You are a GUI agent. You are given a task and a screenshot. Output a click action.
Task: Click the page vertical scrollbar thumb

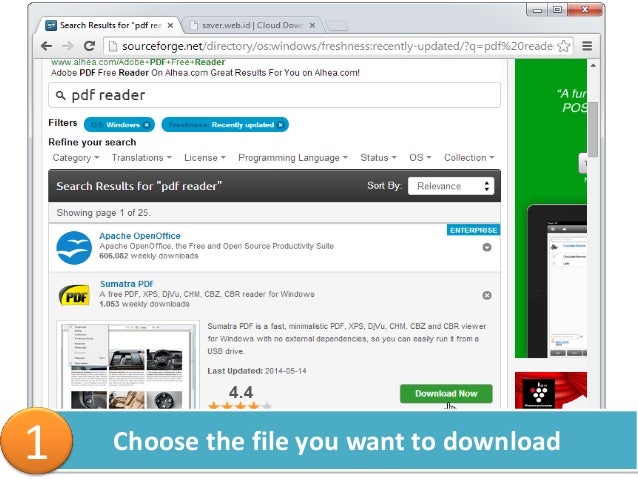click(593, 129)
